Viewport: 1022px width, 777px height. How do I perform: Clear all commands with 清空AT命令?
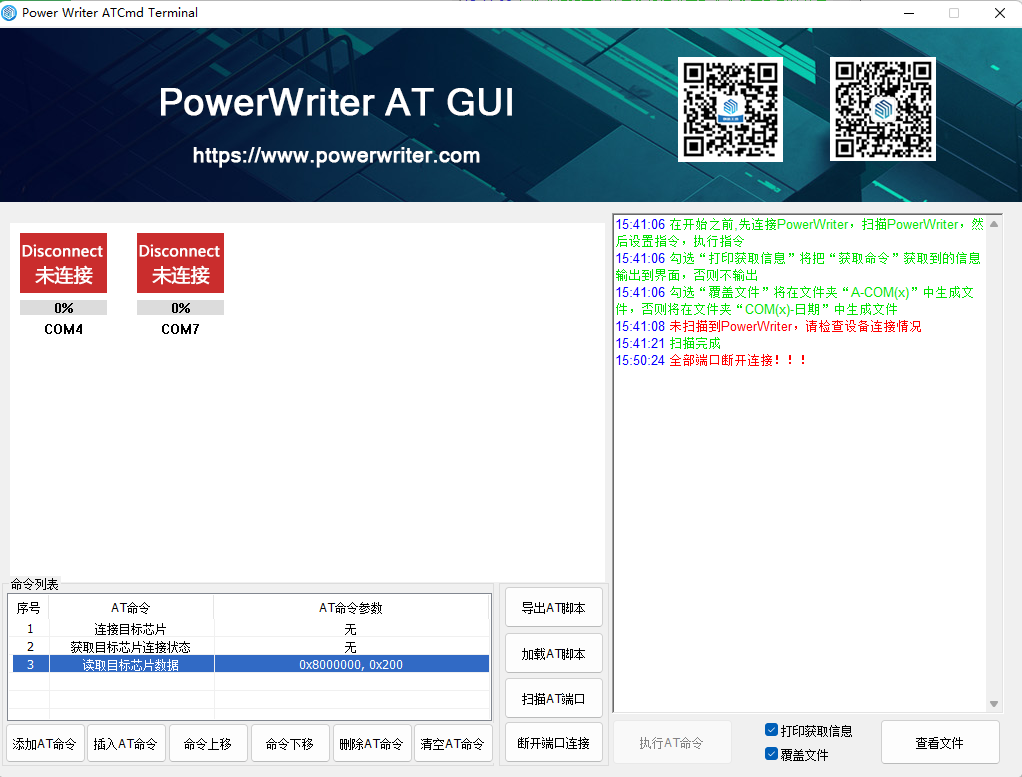pos(453,743)
